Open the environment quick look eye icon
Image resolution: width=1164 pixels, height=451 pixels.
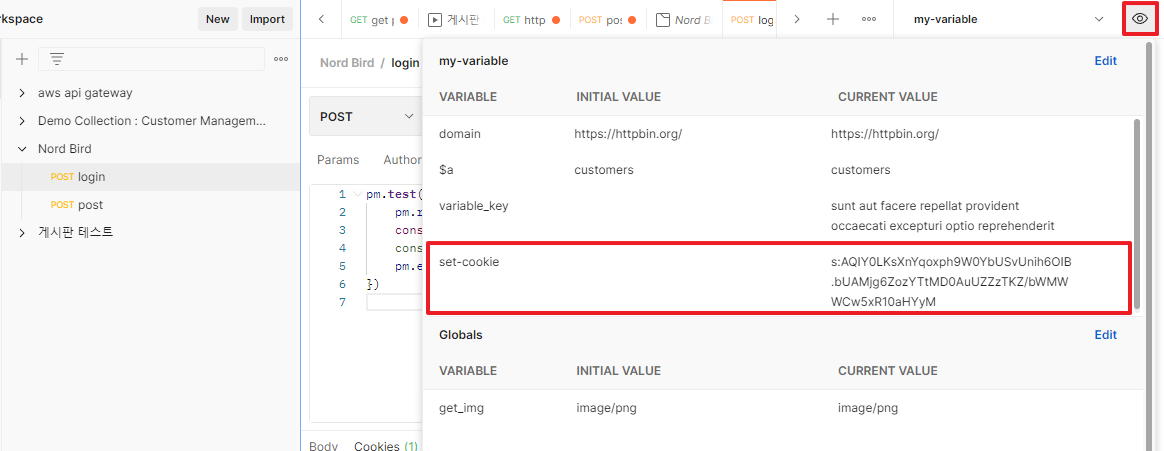point(1140,19)
